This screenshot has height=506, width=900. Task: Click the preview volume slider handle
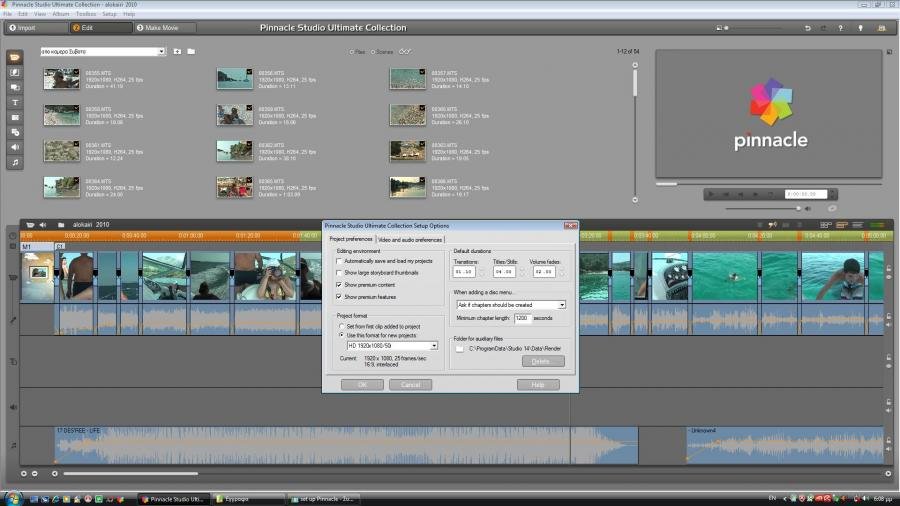click(798, 209)
